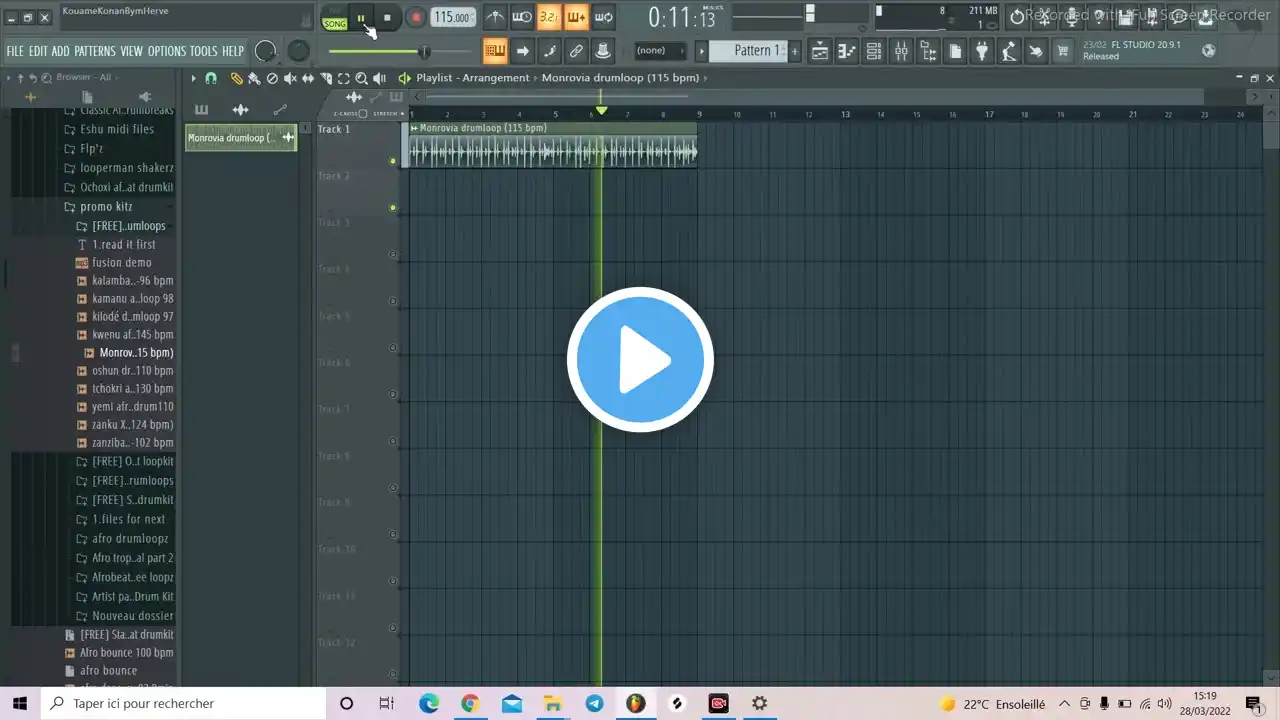Open Telegram from the taskbar

point(594,704)
